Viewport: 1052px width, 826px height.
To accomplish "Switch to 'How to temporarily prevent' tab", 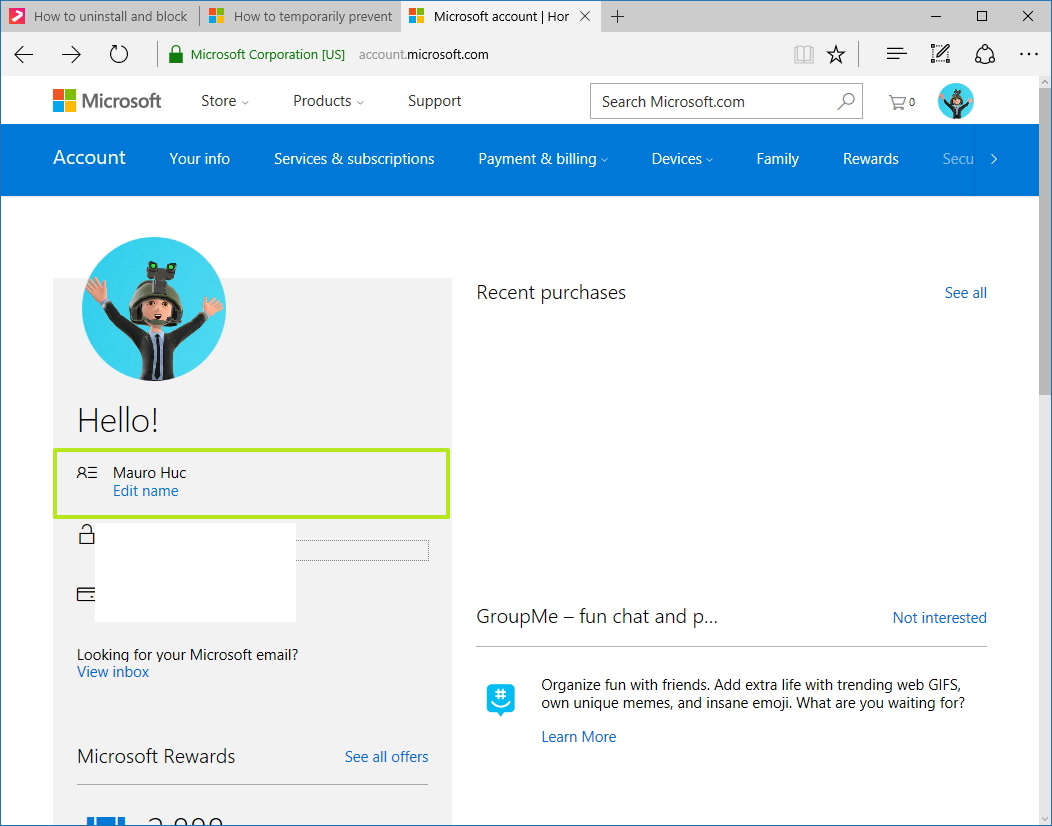I will pyautogui.click(x=301, y=17).
